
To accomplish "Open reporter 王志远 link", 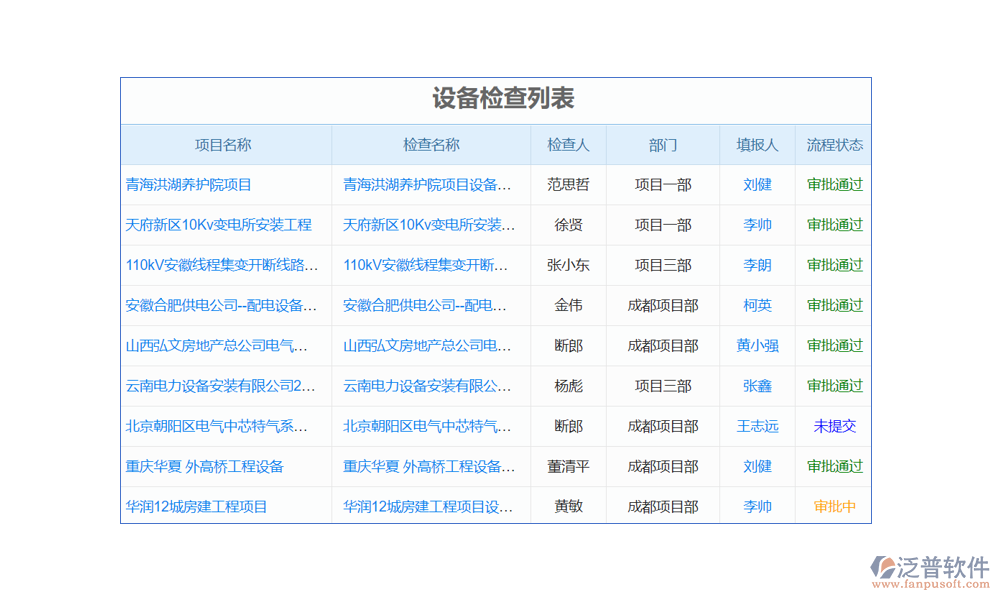I will tap(757, 426).
